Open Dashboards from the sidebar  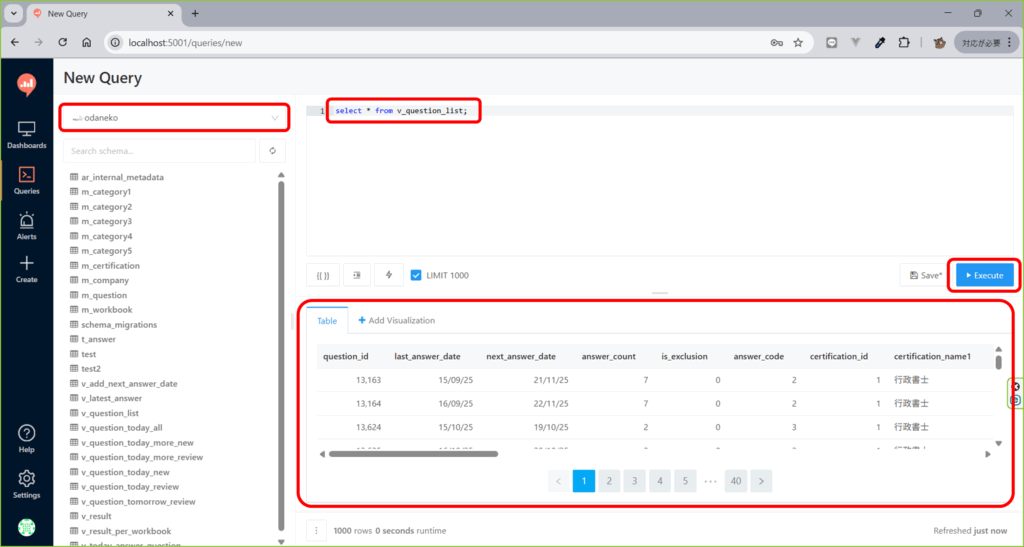coord(27,135)
